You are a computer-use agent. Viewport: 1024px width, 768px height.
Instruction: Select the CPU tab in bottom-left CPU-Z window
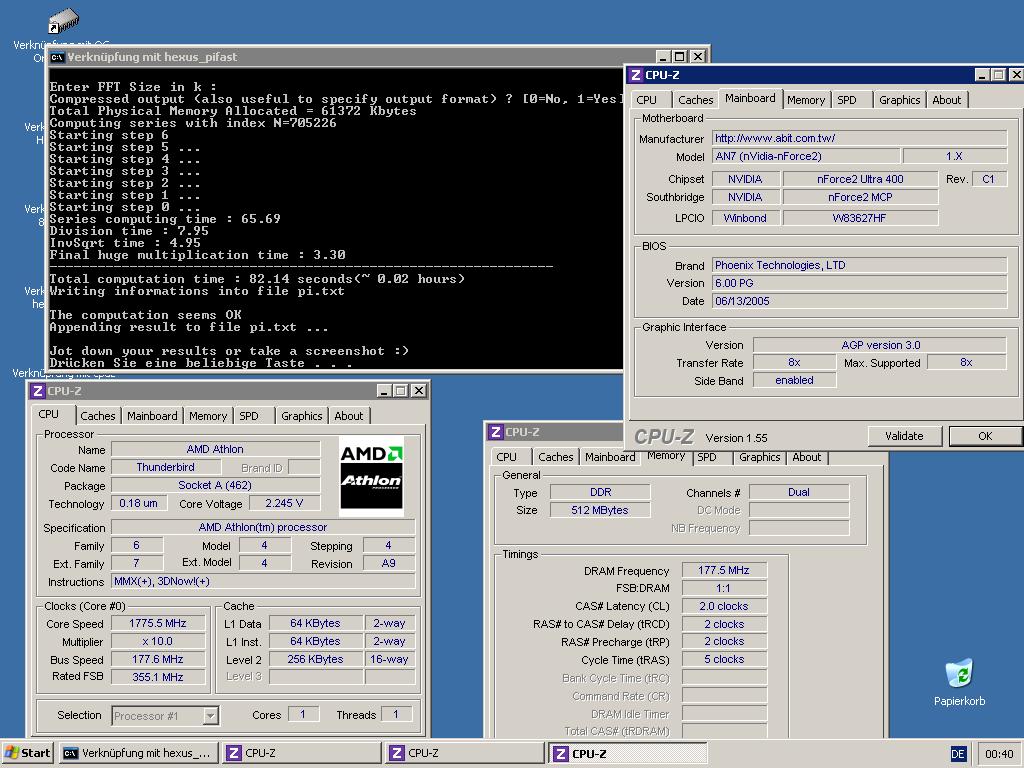(48, 414)
